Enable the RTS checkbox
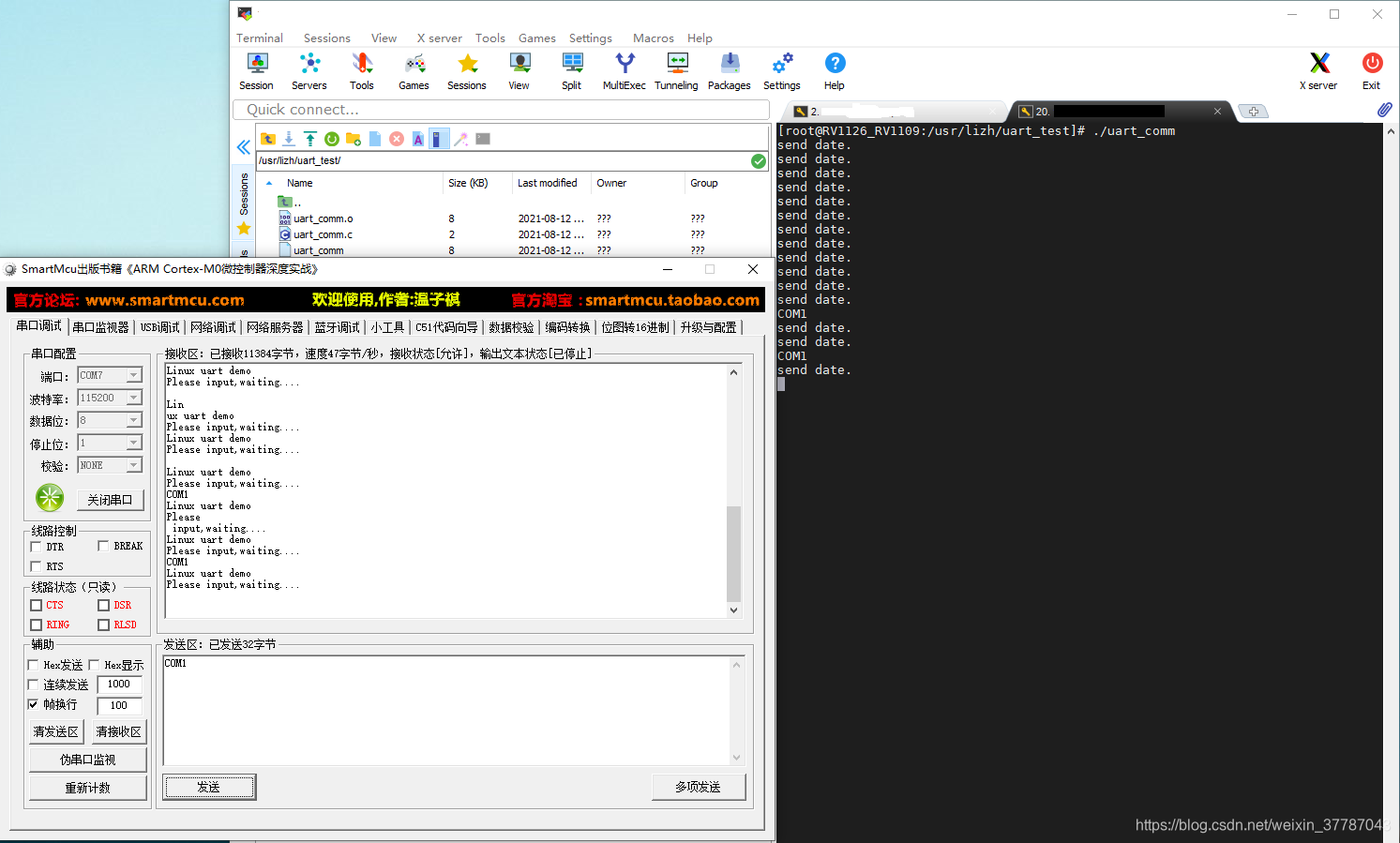This screenshot has height=843, width=1400. 36,566
